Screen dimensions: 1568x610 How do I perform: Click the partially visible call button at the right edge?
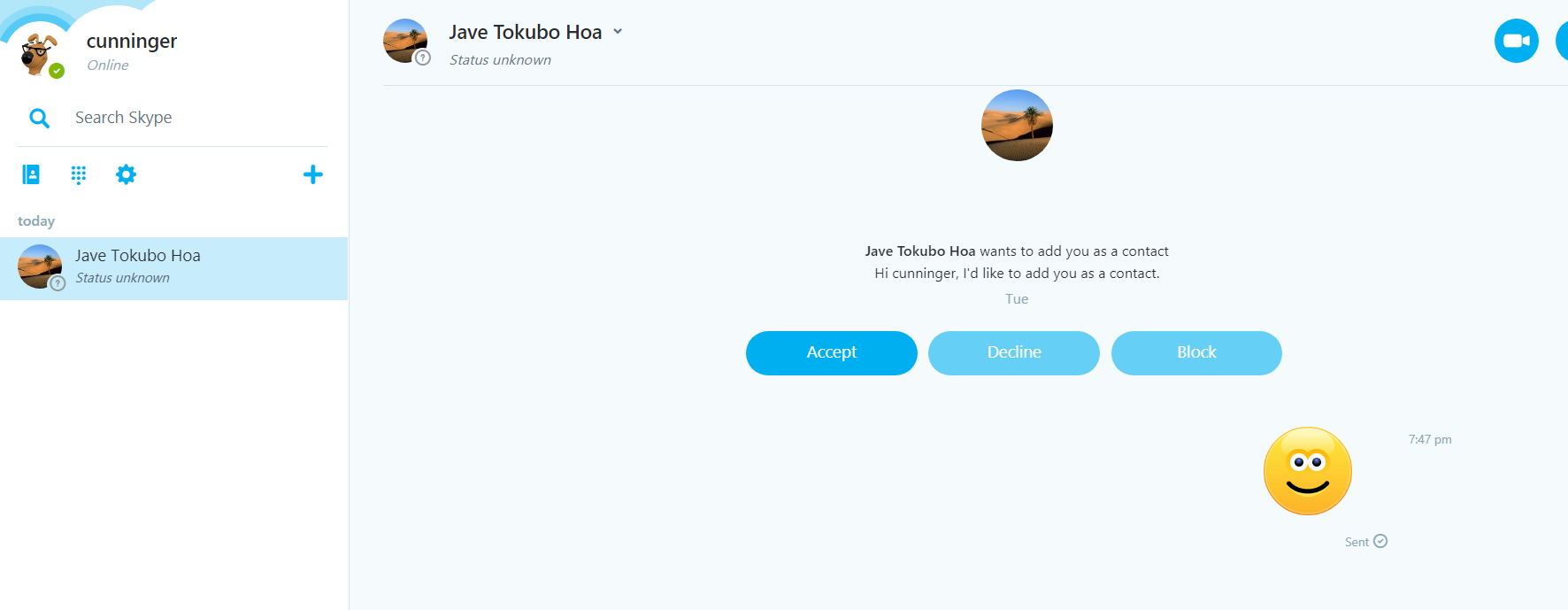1562,41
